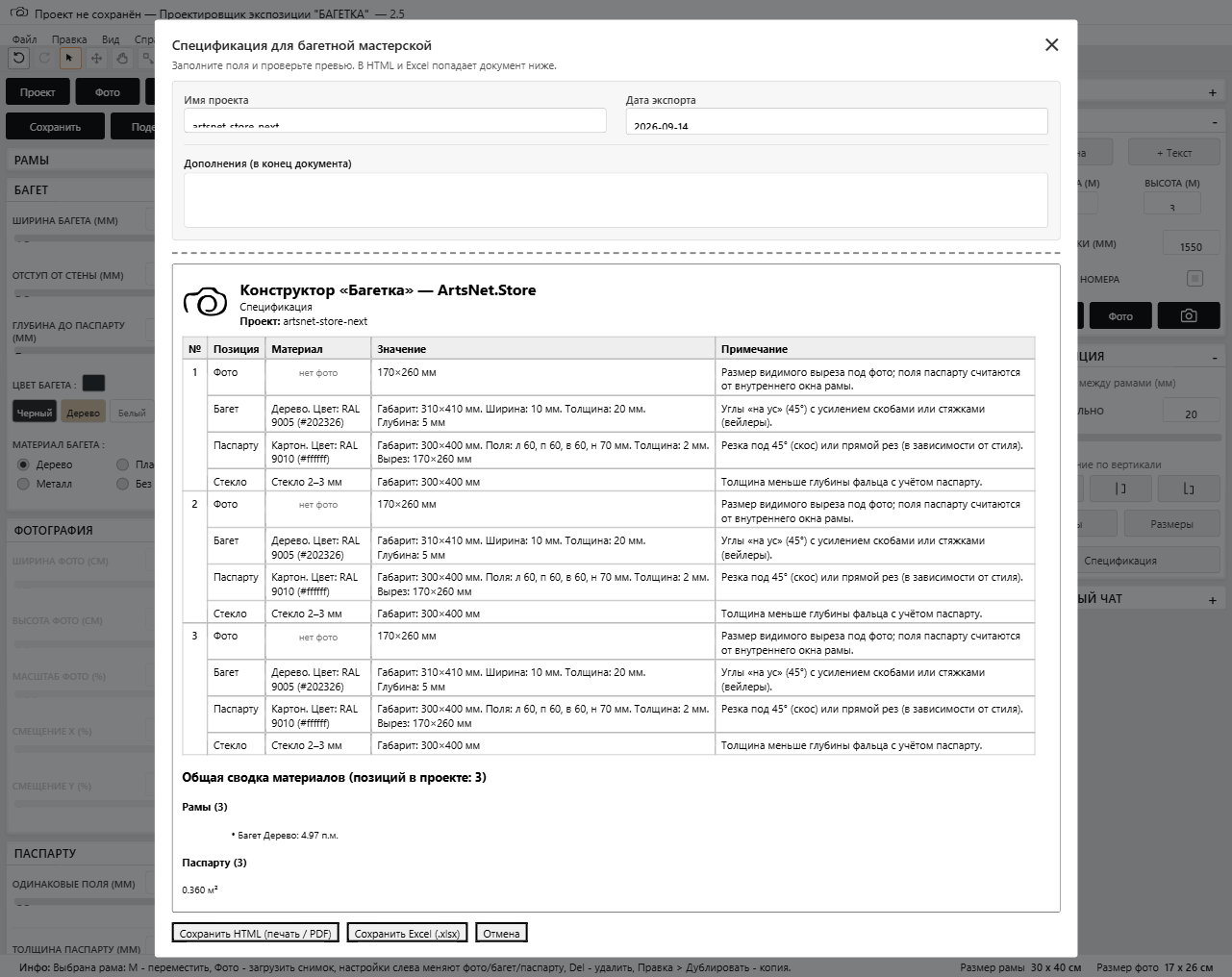1232x977 pixels.
Task: Close the specification dialog with the X
Action: tap(1051, 45)
